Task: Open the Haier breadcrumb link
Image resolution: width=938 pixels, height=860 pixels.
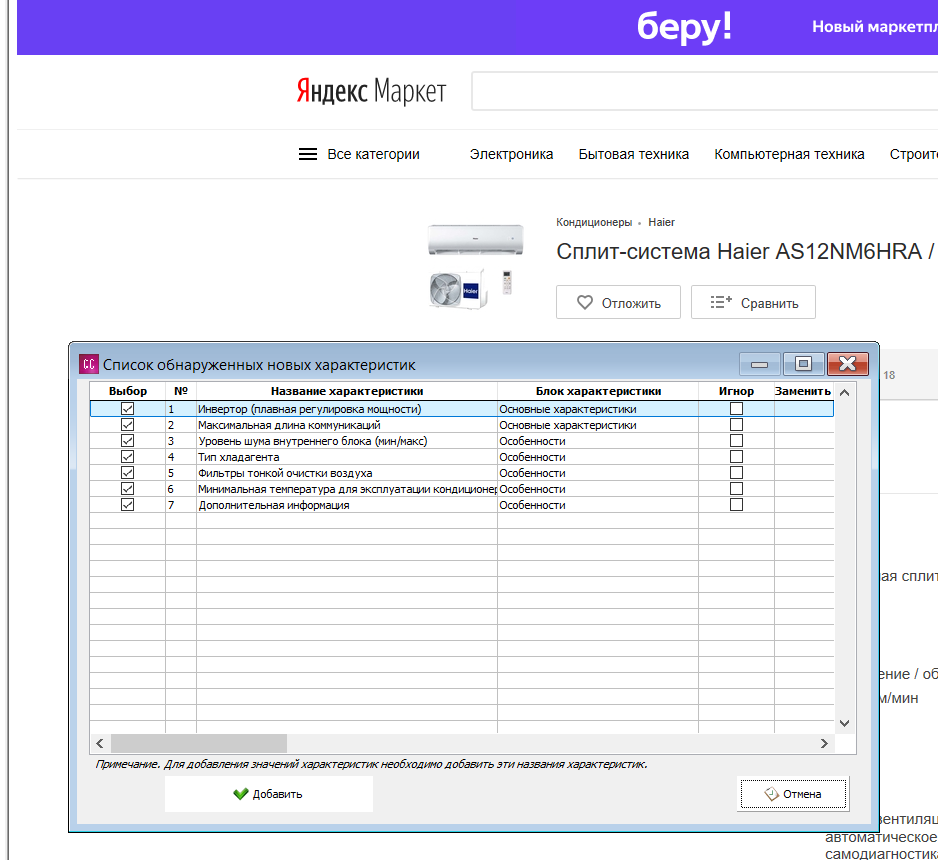Action: [661, 222]
